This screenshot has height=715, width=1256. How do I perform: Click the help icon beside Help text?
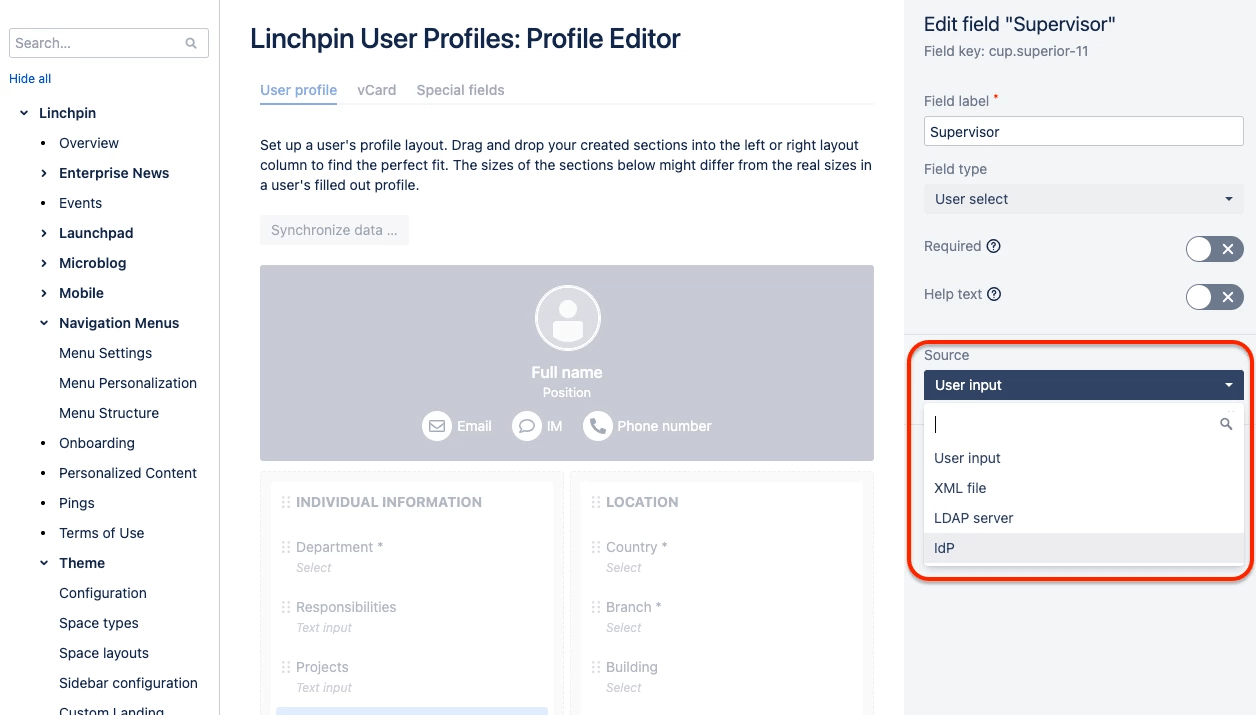tap(994, 295)
